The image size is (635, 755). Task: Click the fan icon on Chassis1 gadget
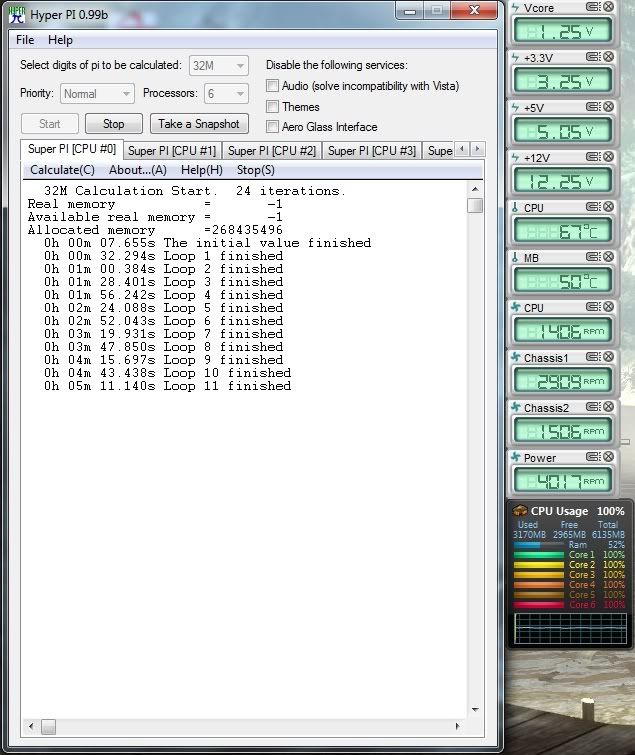click(516, 357)
